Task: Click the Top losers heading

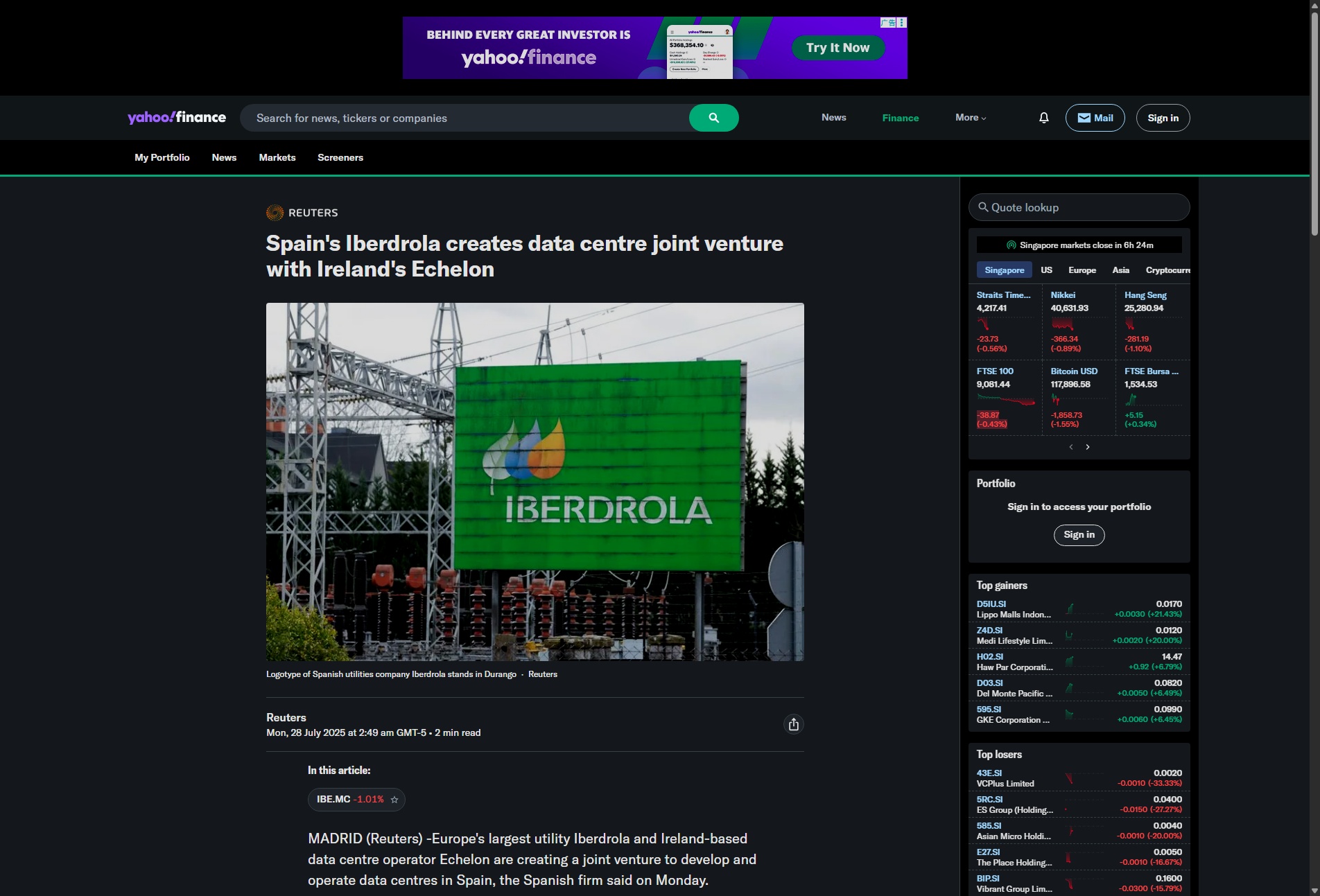Action: coord(999,755)
